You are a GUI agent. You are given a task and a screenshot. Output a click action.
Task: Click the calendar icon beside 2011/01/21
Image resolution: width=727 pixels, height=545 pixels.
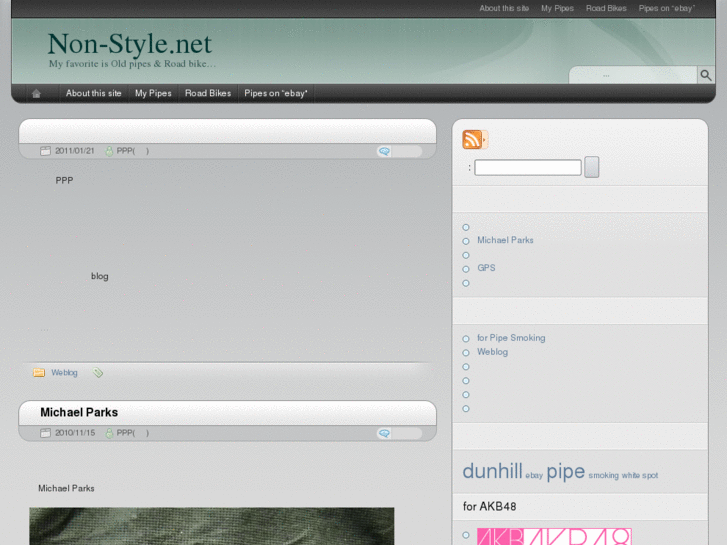click(x=45, y=151)
